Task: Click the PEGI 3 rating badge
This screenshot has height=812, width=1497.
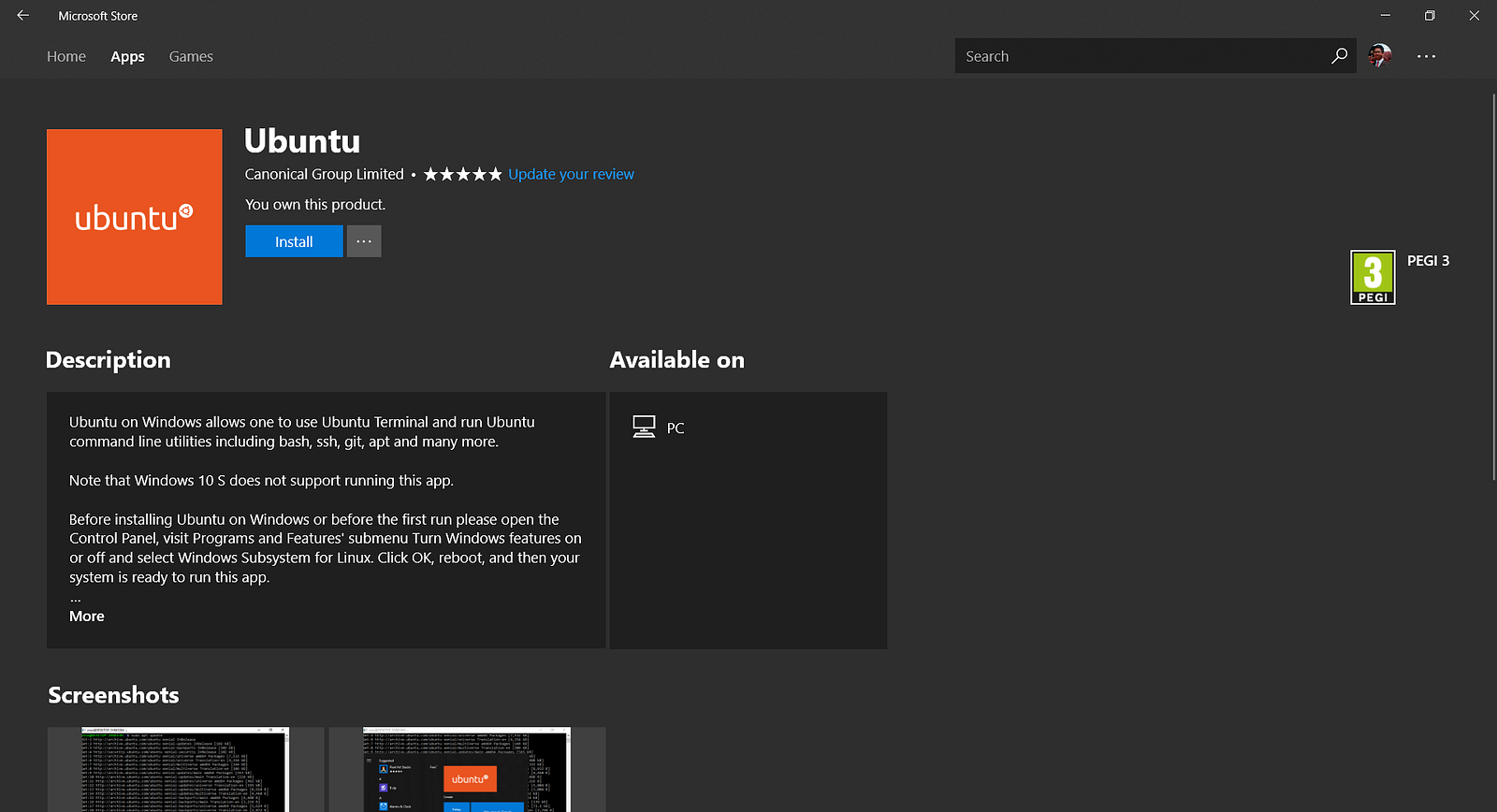Action: point(1373,278)
